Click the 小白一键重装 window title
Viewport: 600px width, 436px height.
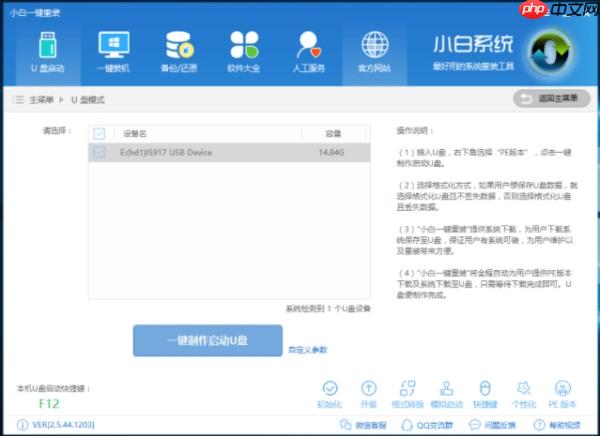[x=35, y=13]
